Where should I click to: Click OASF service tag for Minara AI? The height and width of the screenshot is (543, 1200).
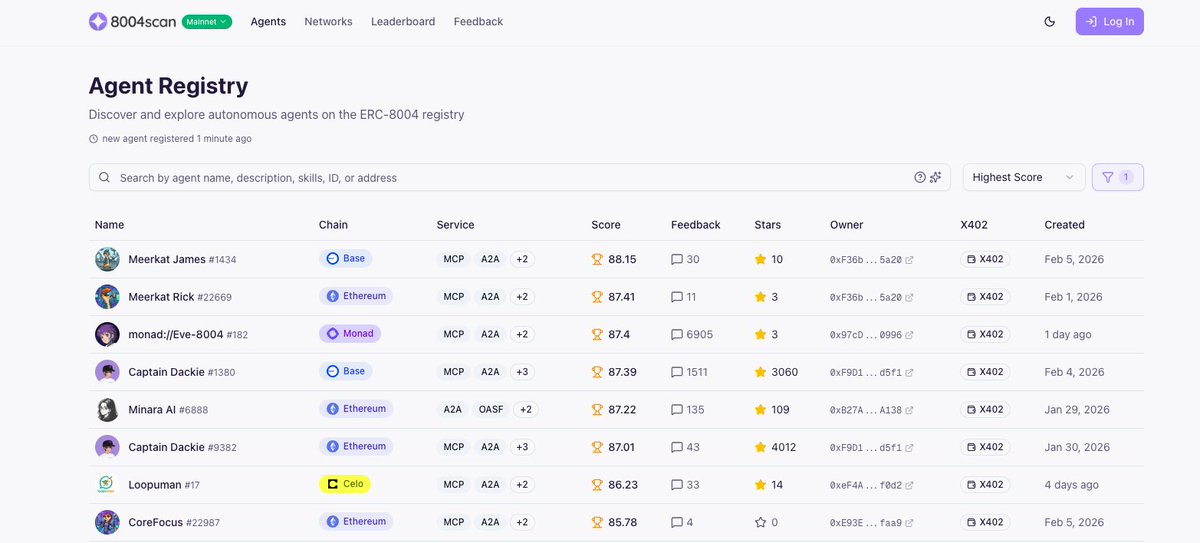[x=491, y=409]
